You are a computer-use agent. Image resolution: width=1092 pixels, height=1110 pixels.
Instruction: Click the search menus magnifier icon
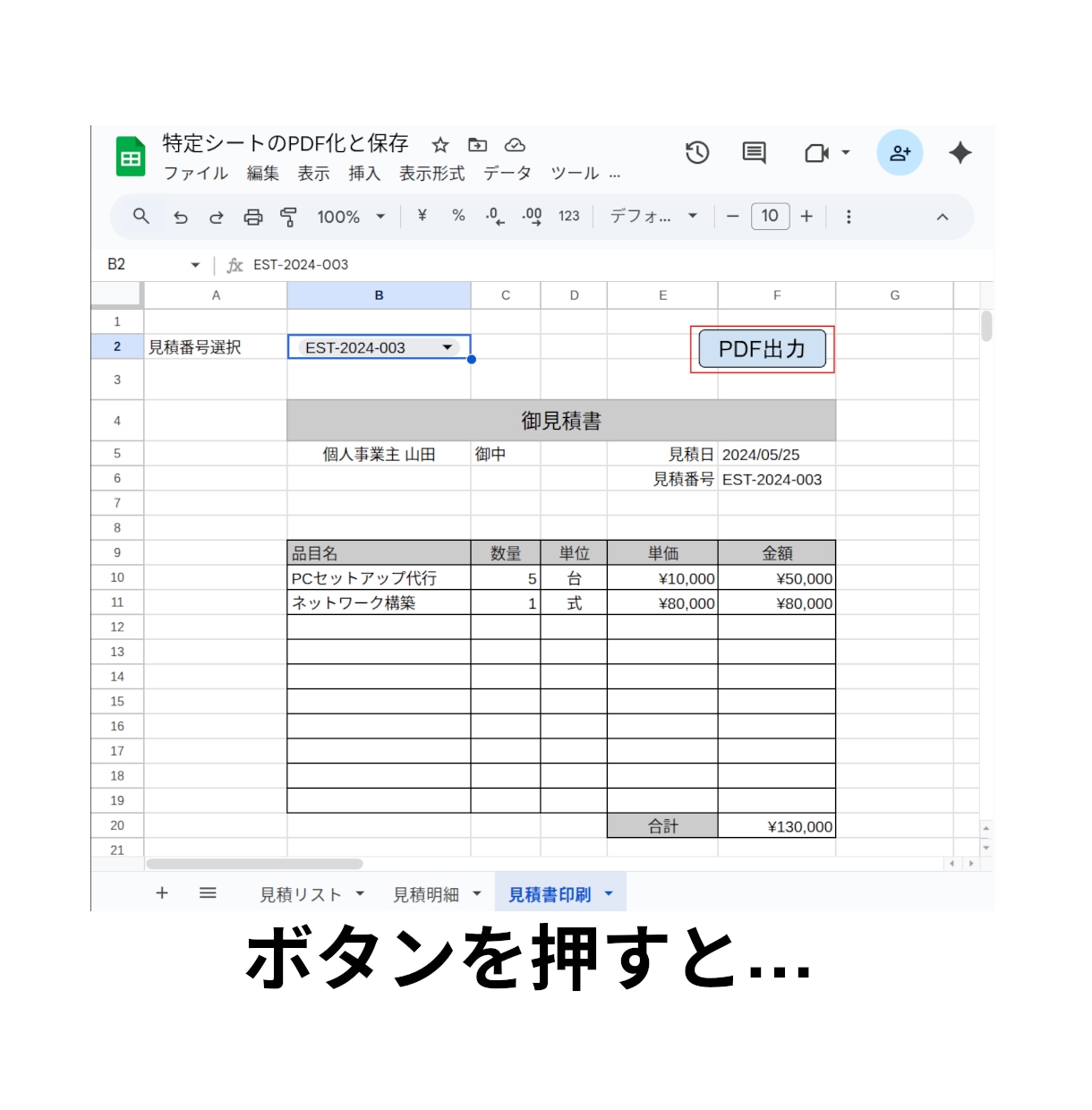[x=141, y=217]
